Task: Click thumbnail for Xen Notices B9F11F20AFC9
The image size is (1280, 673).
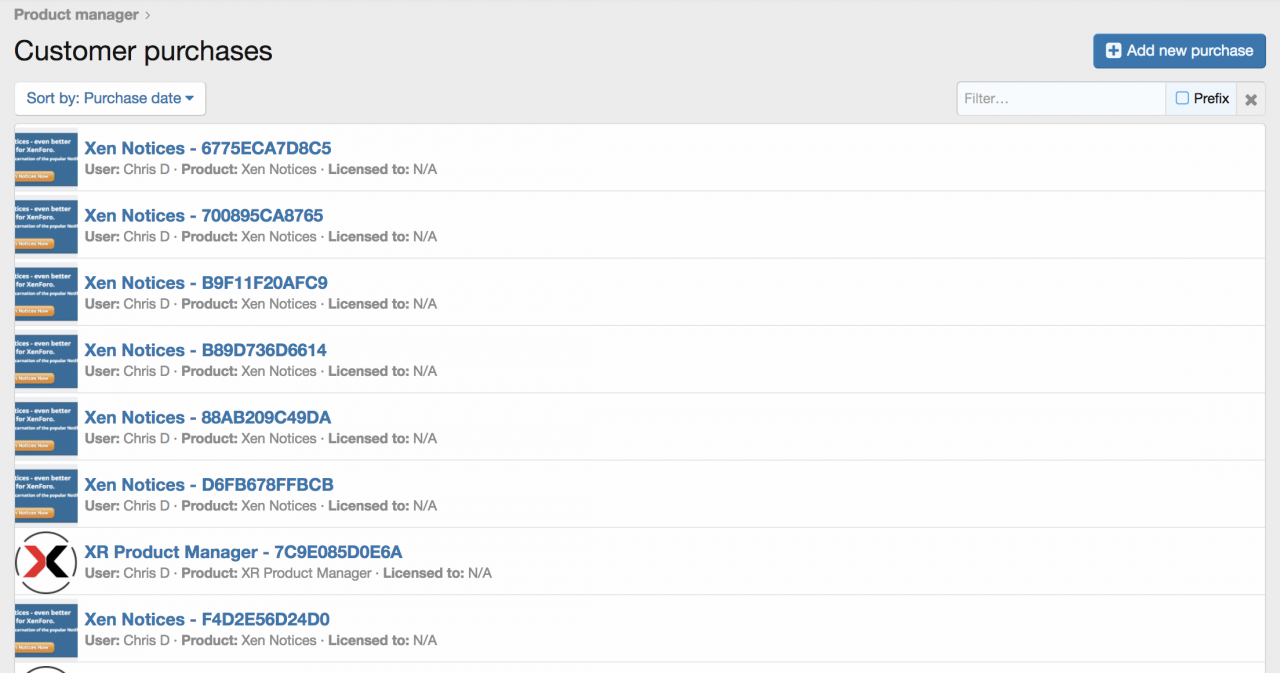Action: click(46, 292)
